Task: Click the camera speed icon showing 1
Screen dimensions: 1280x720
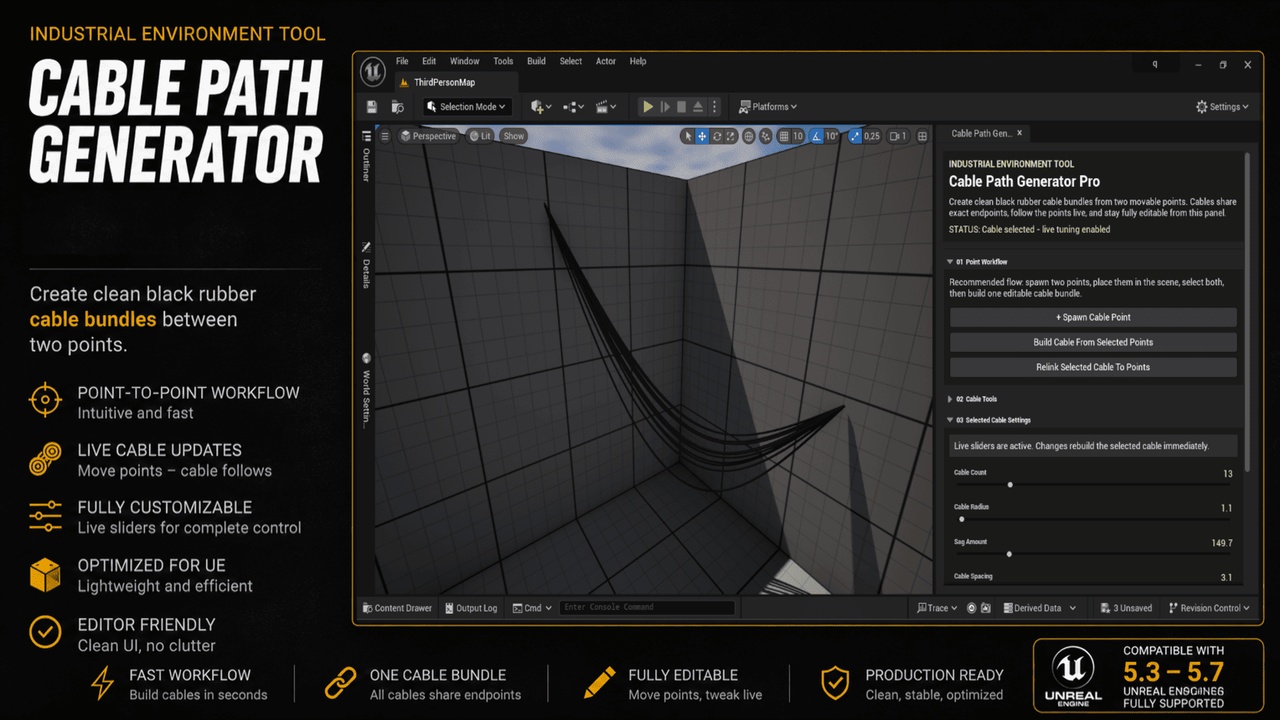Action: 898,136
